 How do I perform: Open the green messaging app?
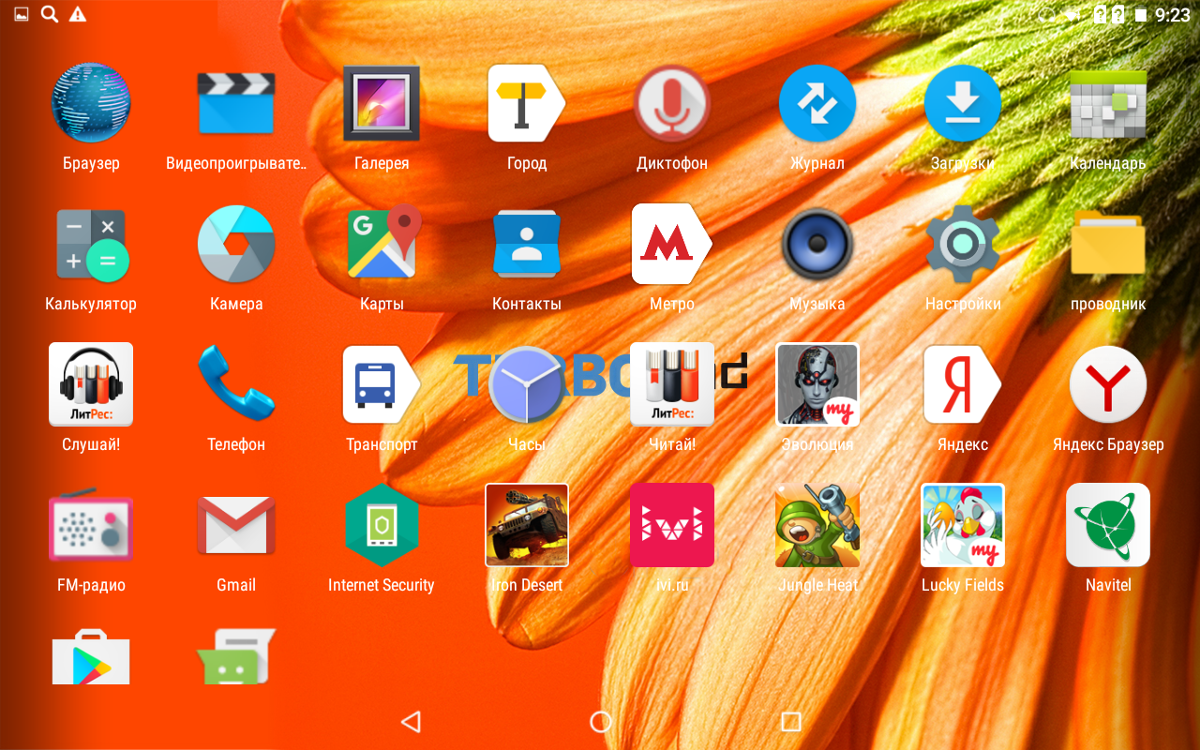pos(236,656)
